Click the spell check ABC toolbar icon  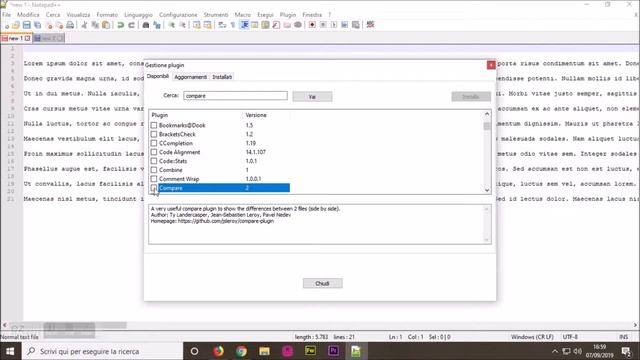click(370, 25)
